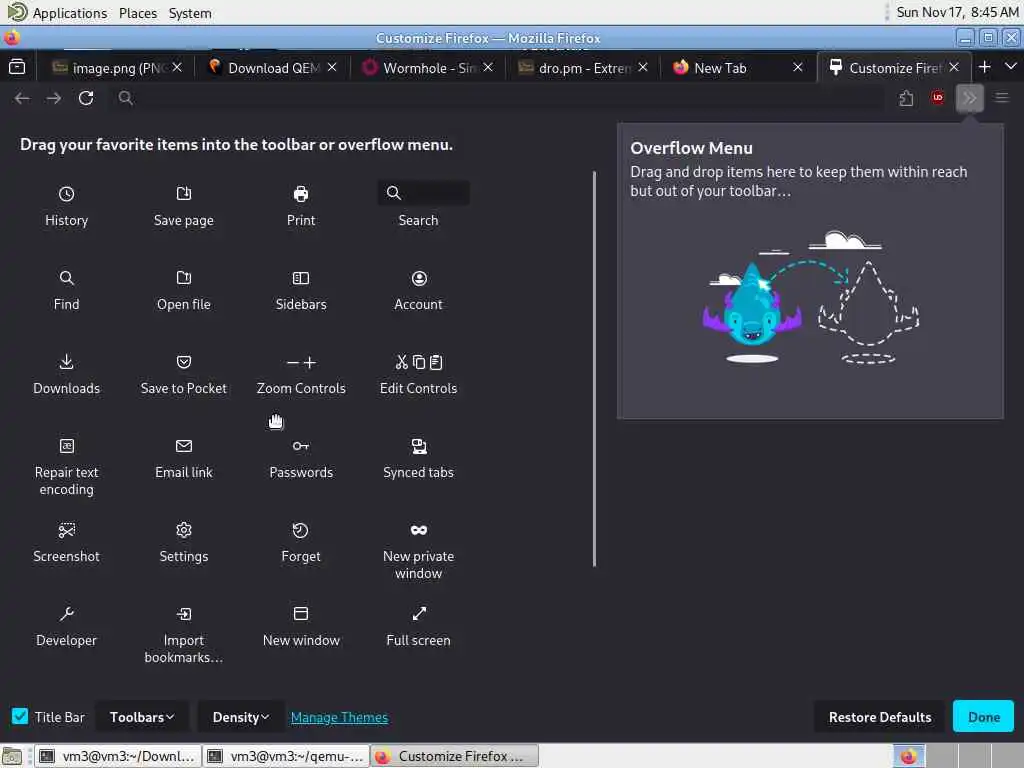Pick the Save page icon
The image size is (1024, 768).
[x=184, y=193]
